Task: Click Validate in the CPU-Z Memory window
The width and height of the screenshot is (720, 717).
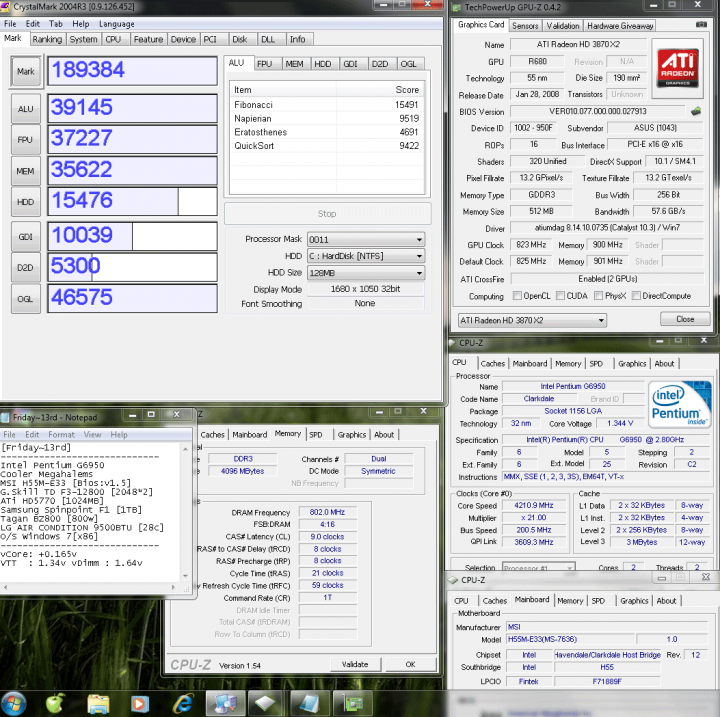Action: coord(355,664)
